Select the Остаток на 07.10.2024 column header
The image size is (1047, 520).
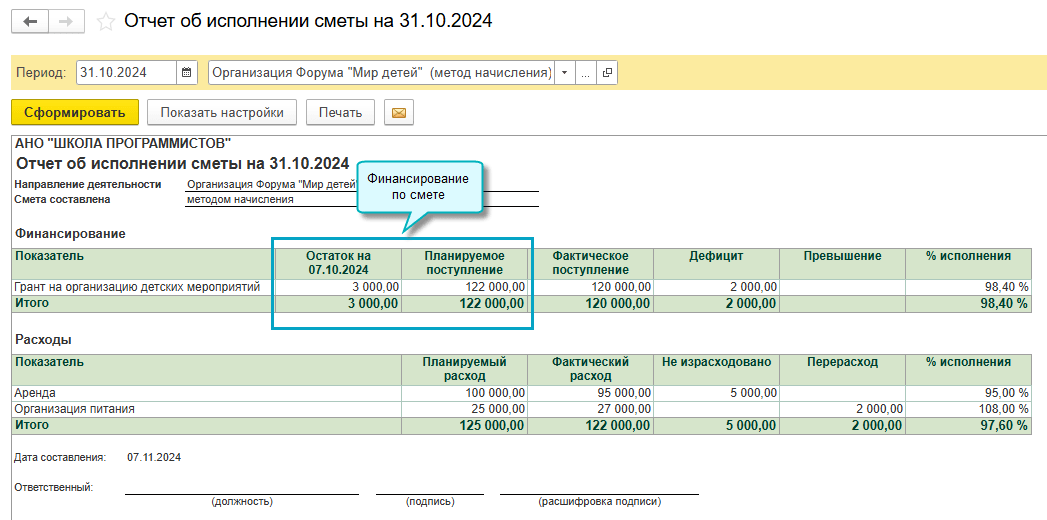tap(338, 263)
